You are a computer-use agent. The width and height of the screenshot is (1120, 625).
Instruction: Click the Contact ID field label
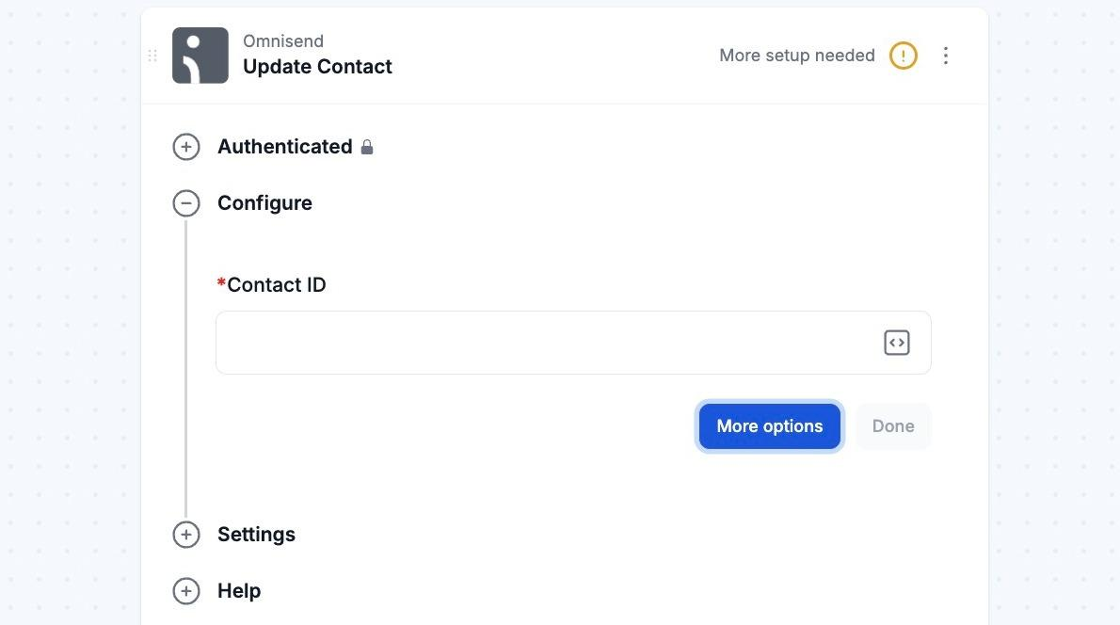point(276,285)
